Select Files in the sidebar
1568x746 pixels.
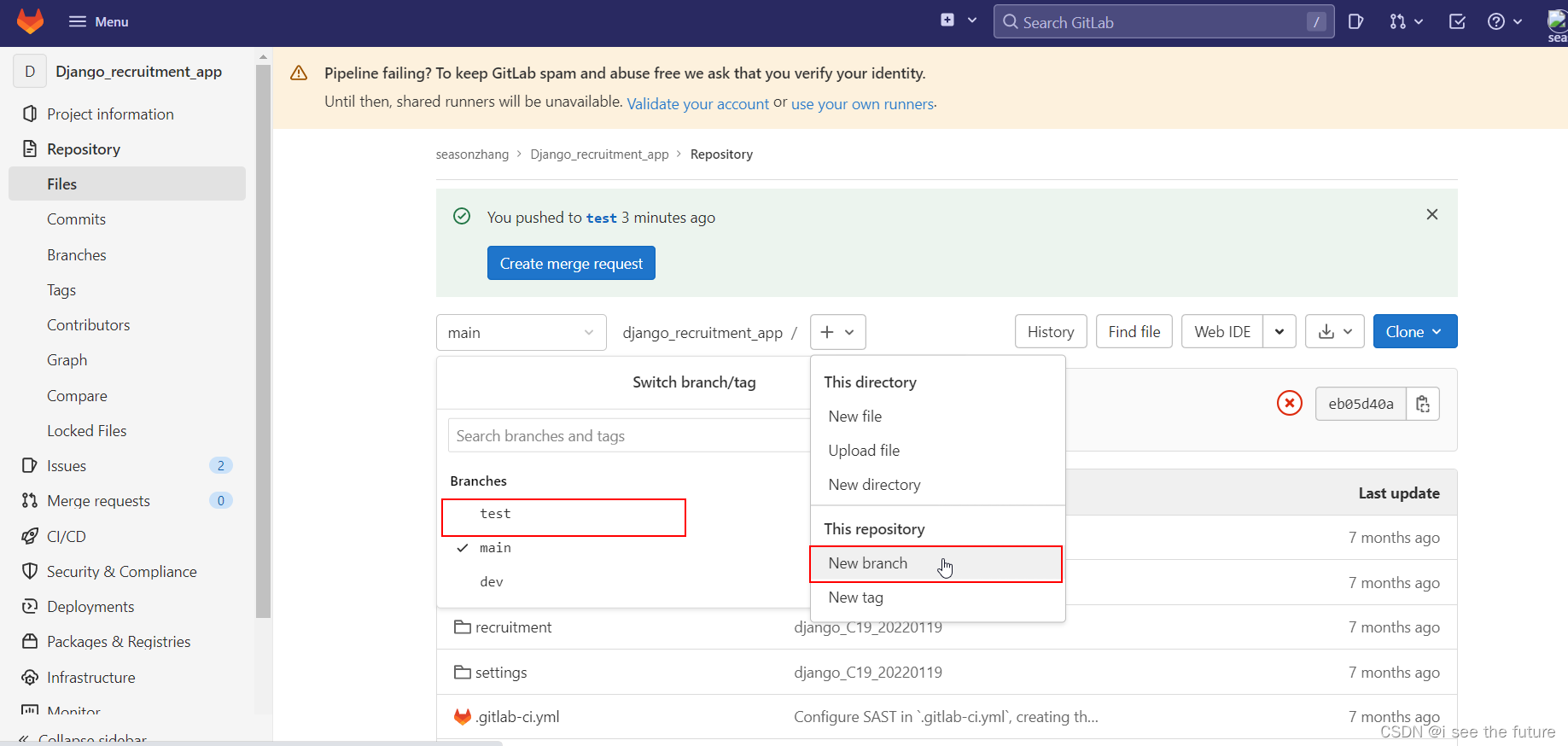[127, 184]
